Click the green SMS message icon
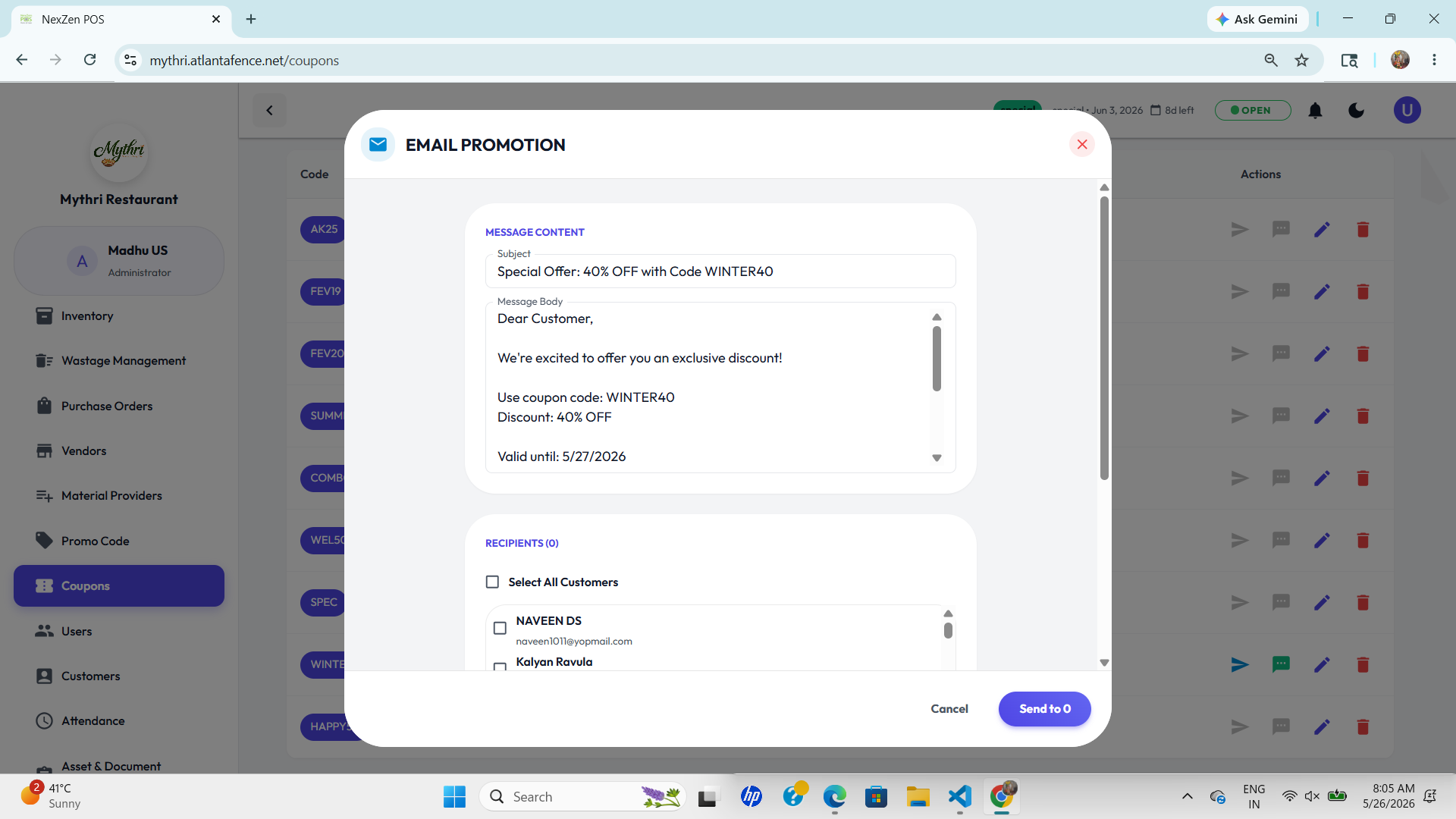Viewport: 1456px width, 819px height. (1281, 665)
